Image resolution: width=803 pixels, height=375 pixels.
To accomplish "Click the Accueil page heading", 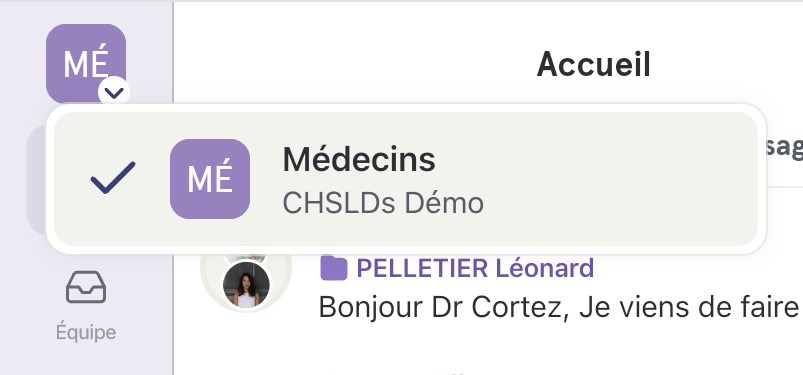I will click(x=594, y=65).
